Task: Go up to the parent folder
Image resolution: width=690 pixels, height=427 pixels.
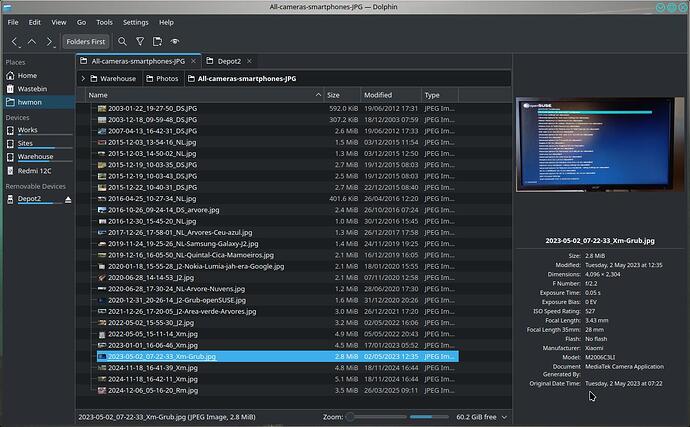Action: coord(32,42)
